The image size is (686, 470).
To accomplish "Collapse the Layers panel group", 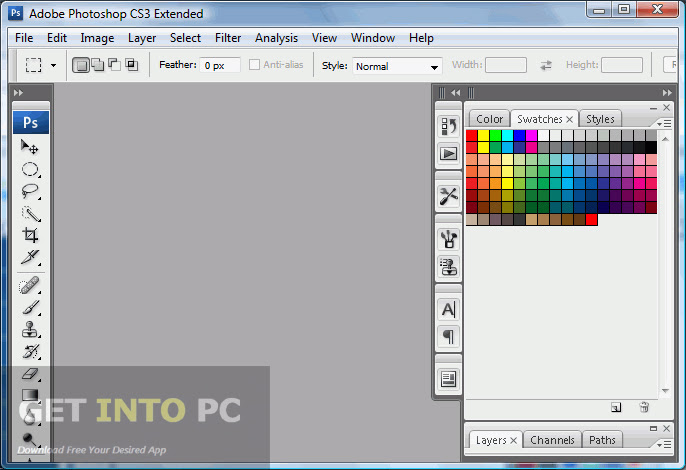I will (x=653, y=428).
